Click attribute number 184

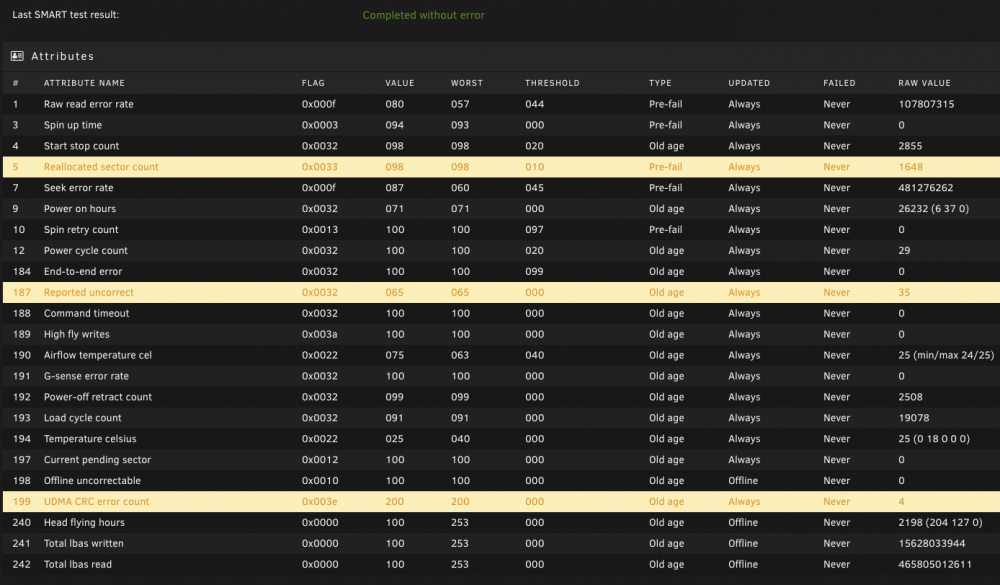(22, 271)
